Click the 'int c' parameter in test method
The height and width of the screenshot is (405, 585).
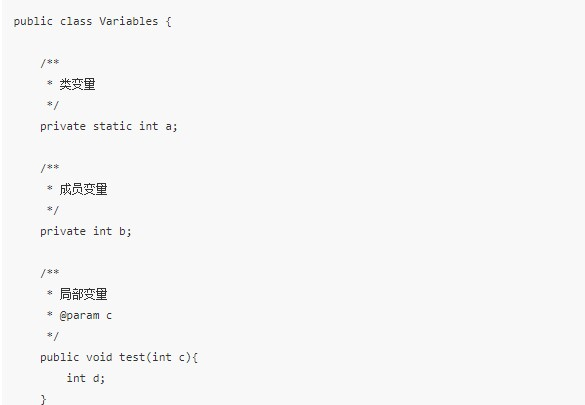coord(169,357)
